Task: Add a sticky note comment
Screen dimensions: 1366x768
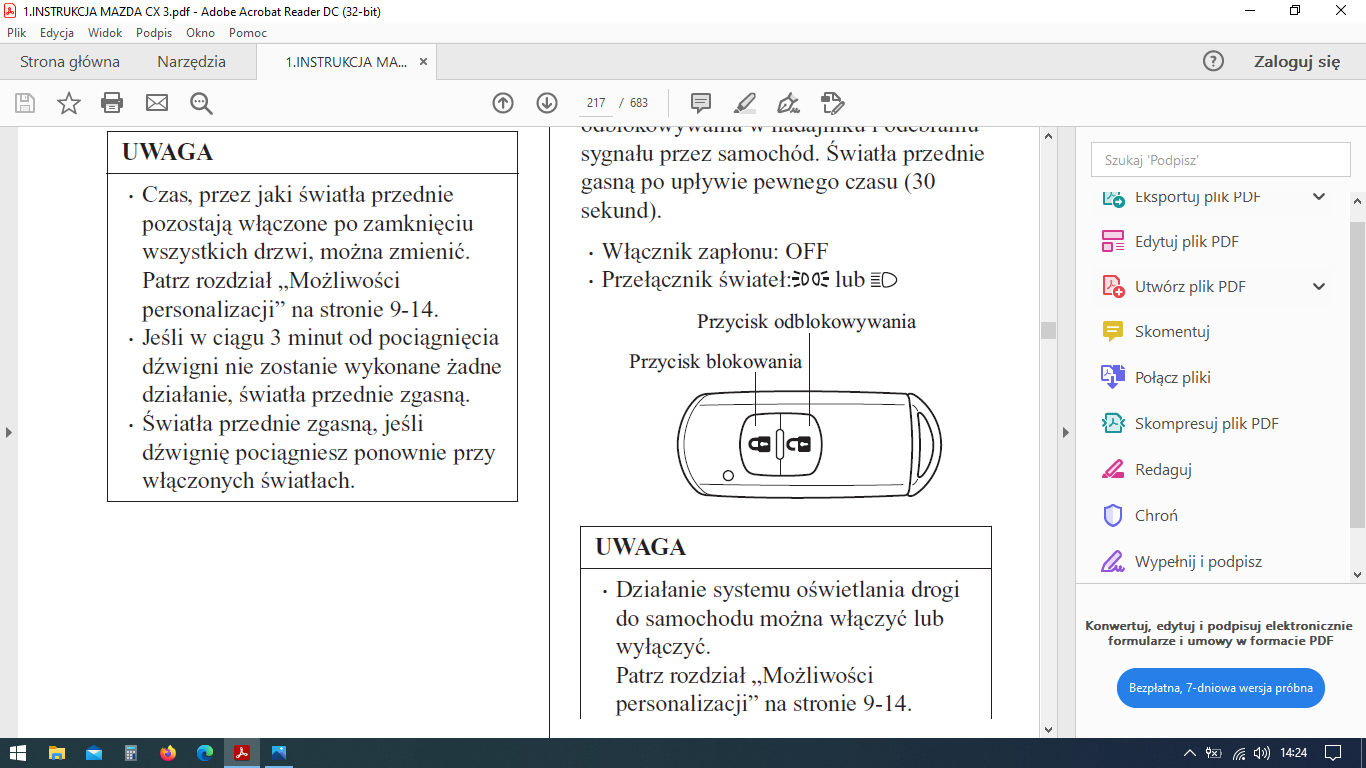Action: tap(701, 103)
